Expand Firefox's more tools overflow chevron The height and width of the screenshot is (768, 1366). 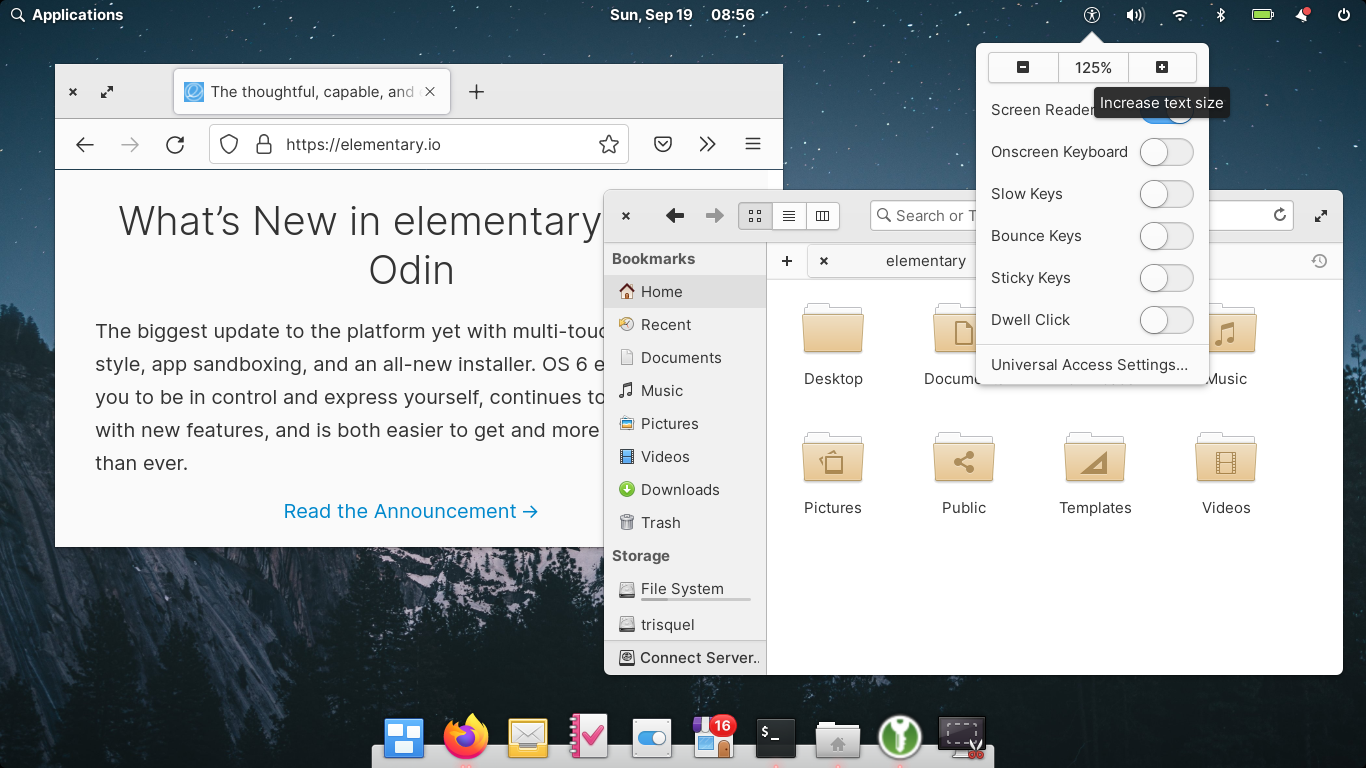click(708, 144)
